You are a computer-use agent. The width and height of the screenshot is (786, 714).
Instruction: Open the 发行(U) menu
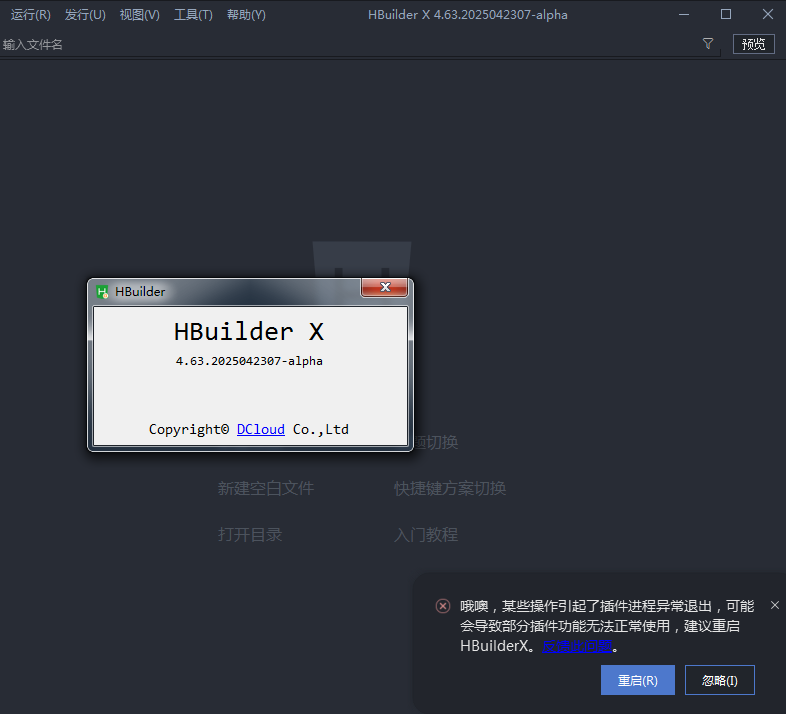pos(85,15)
